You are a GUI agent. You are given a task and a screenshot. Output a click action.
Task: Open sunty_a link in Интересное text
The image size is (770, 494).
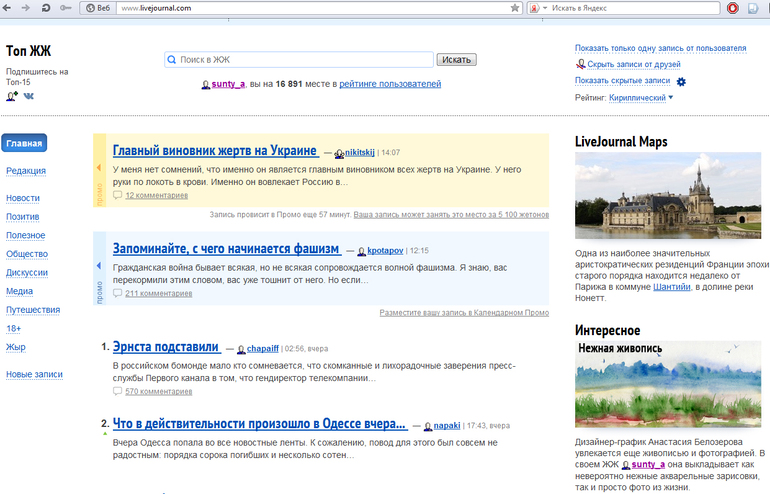(x=648, y=465)
